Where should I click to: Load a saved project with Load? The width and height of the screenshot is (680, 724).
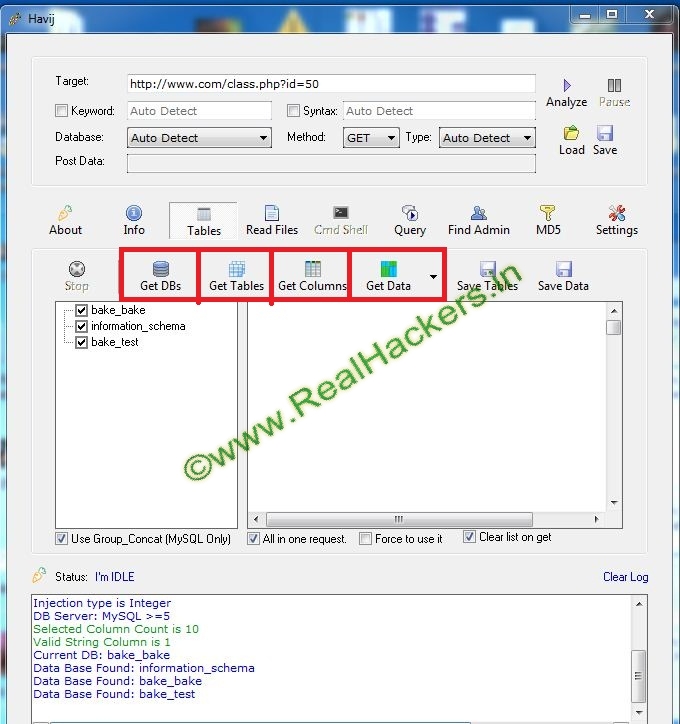click(x=572, y=140)
